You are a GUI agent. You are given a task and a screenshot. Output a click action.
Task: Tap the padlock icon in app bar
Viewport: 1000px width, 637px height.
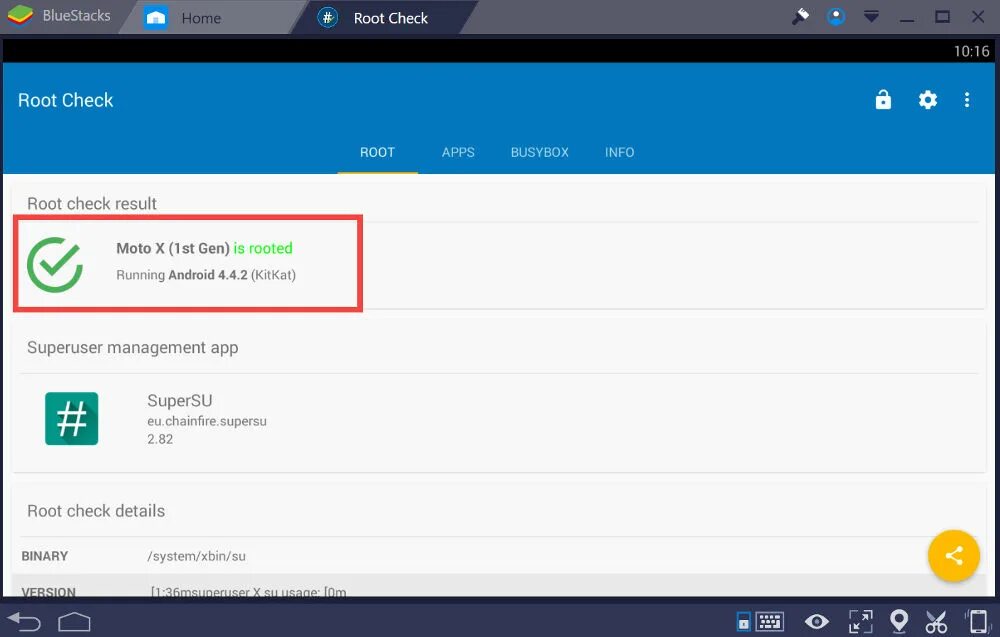(x=883, y=99)
